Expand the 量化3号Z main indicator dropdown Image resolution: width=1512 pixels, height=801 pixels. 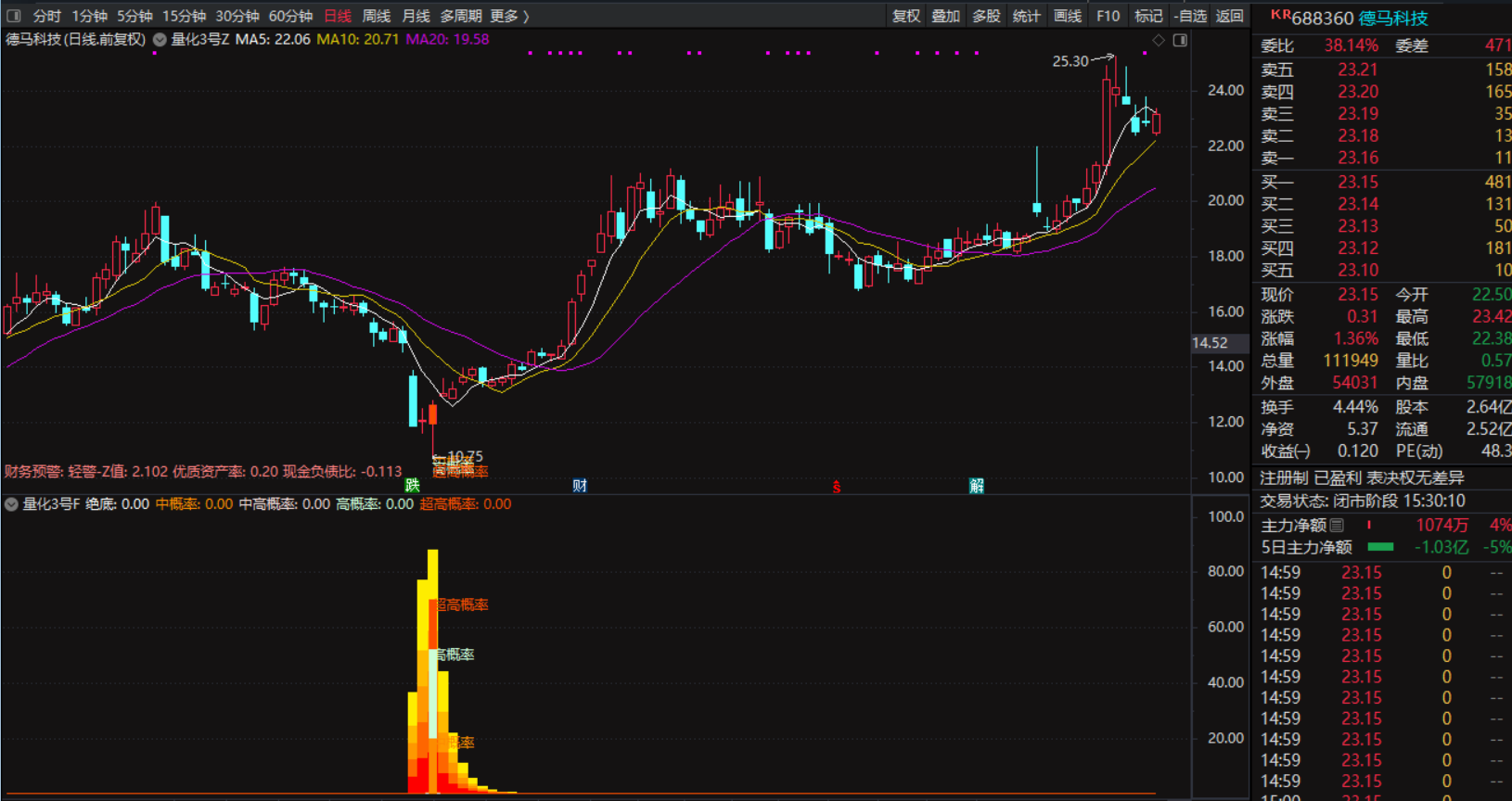click(x=160, y=40)
